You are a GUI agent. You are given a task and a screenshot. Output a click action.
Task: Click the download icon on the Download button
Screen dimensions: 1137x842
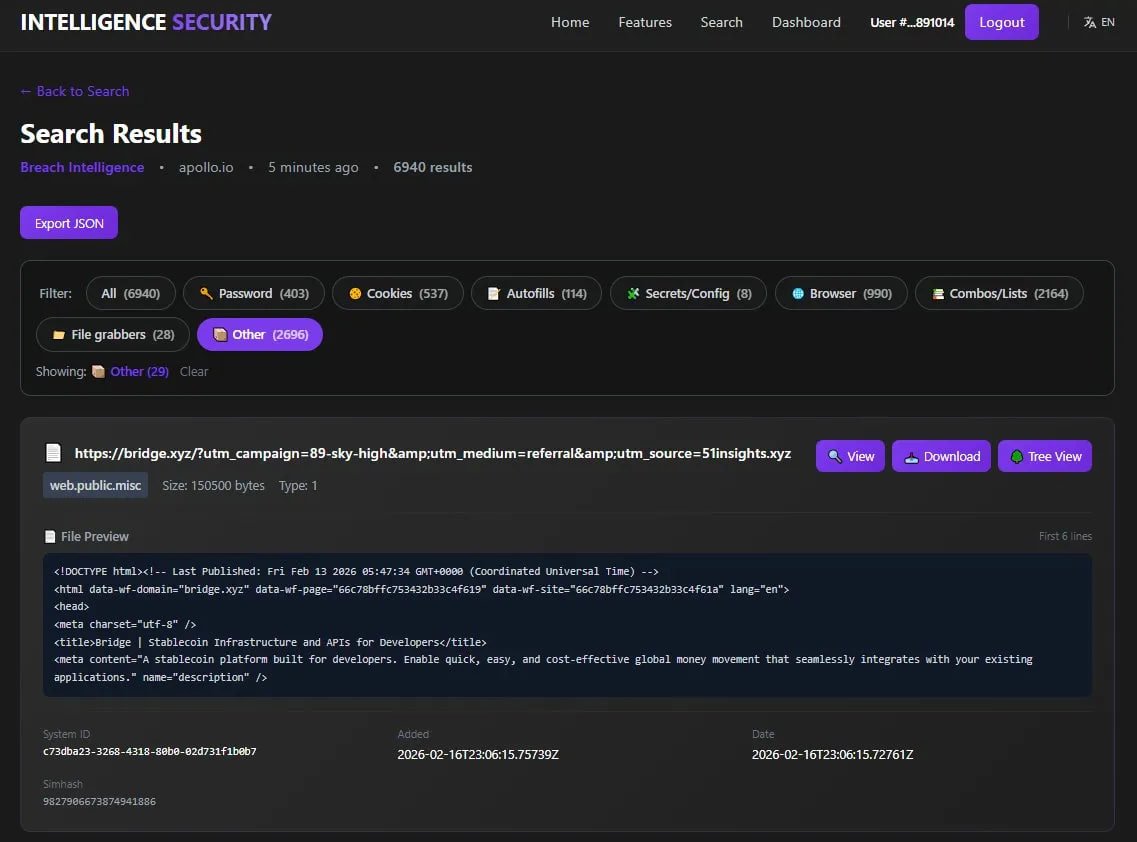pos(913,456)
